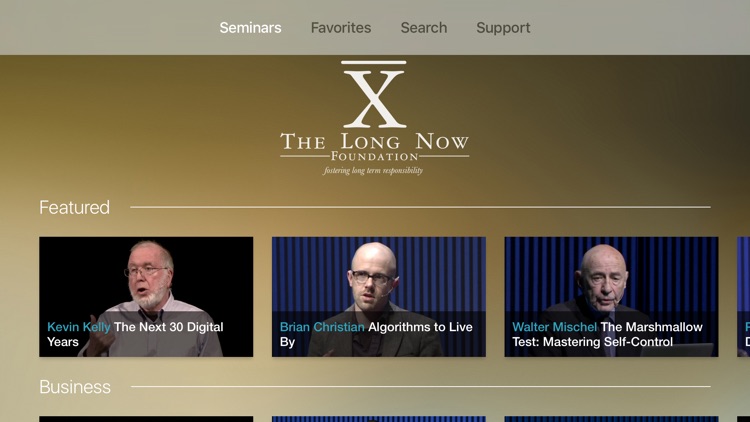This screenshot has width=750, height=422.
Task: Click the Long Now X logo
Action: click(374, 94)
